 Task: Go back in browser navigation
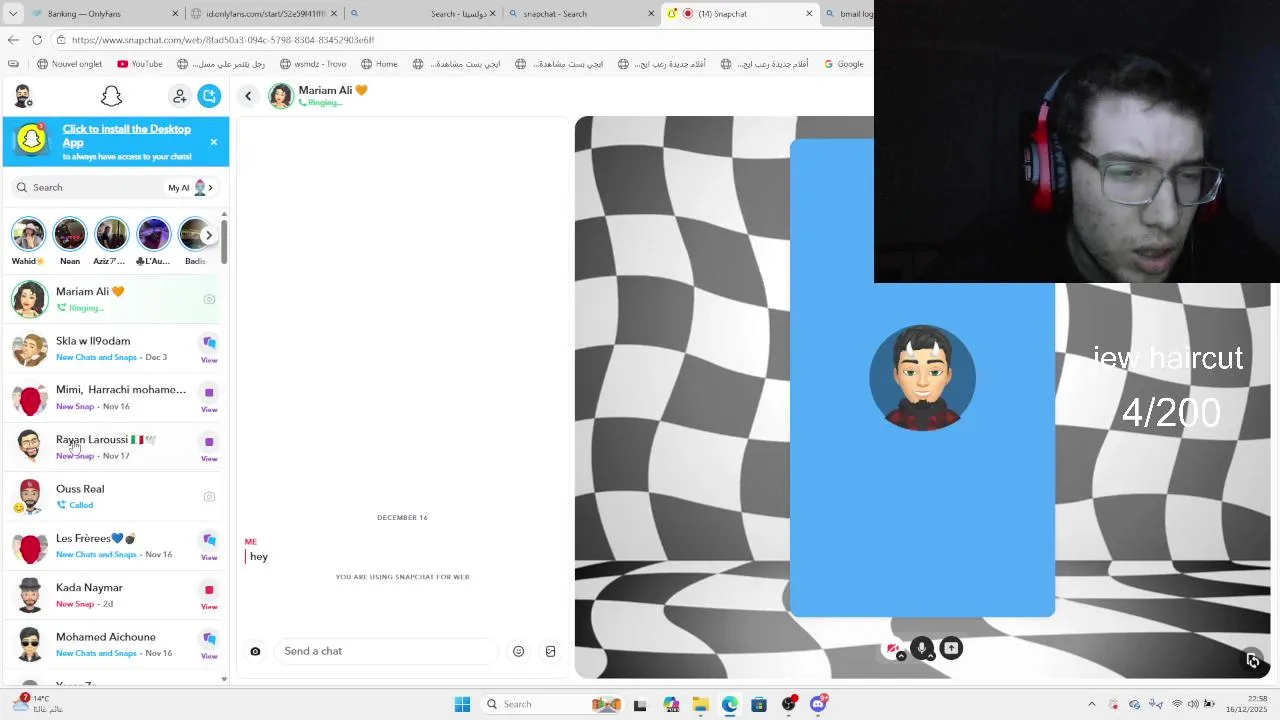coord(13,40)
